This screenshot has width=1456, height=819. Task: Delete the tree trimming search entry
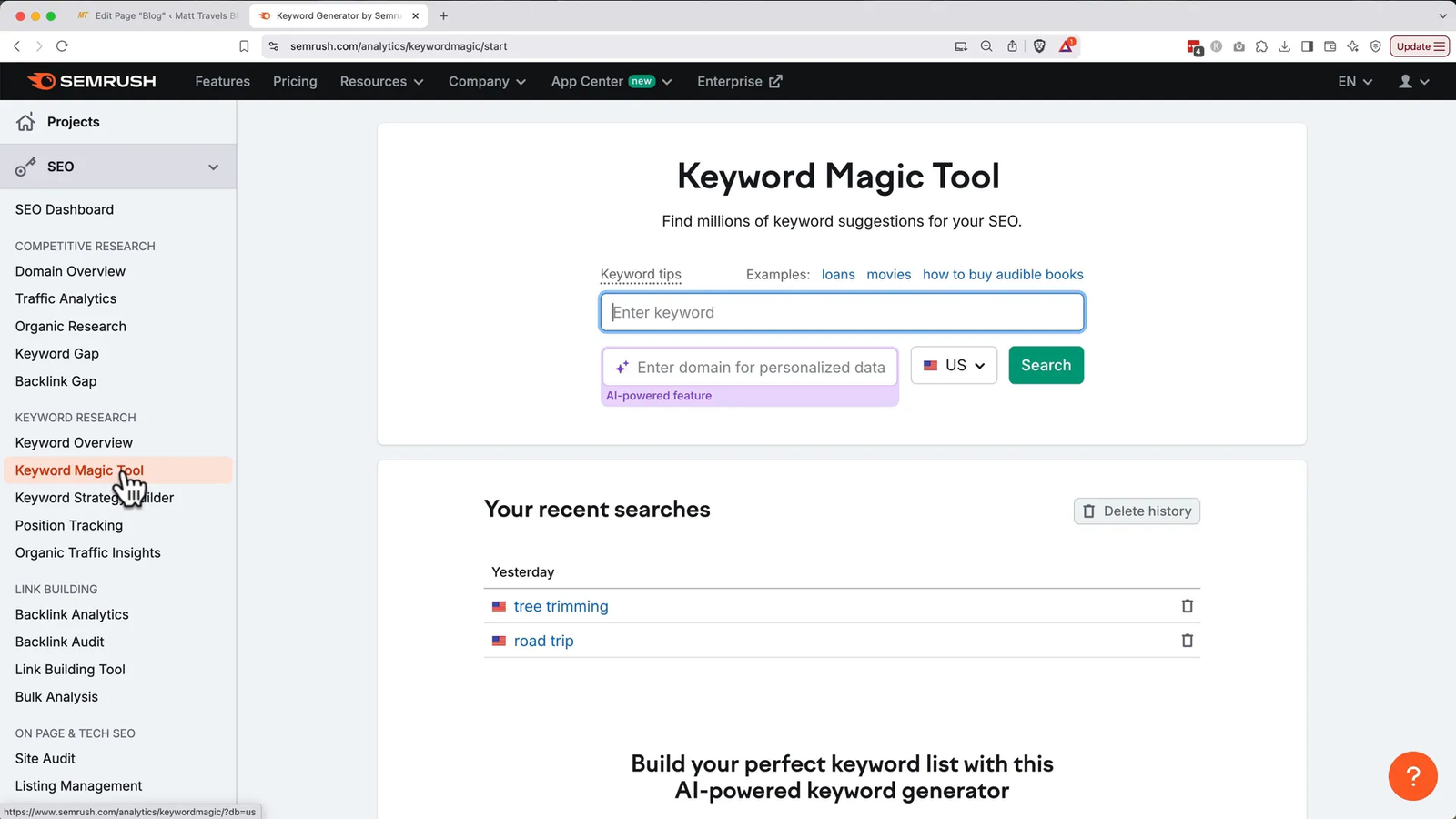1187,606
